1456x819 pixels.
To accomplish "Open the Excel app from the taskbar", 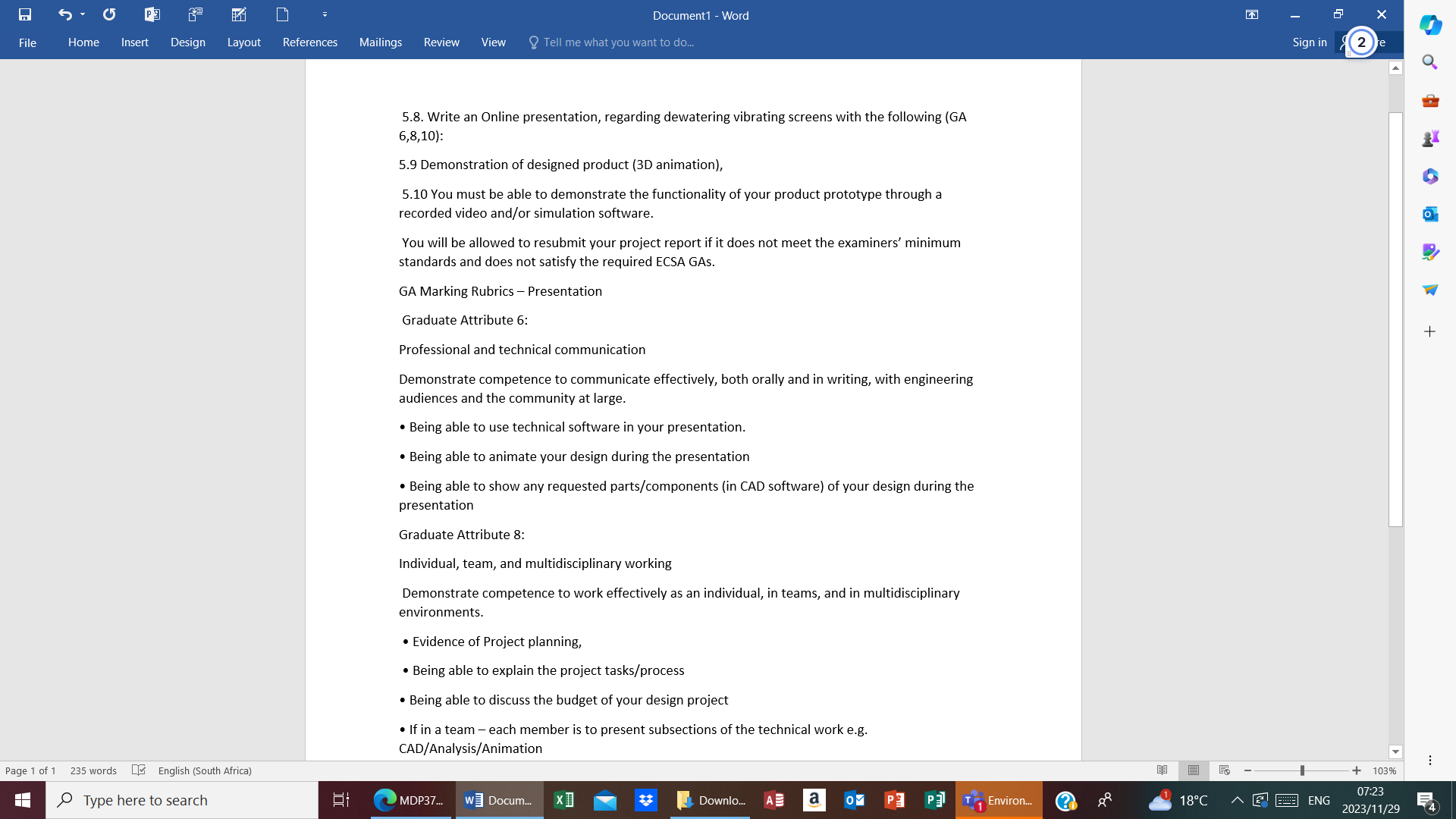I will 564,800.
